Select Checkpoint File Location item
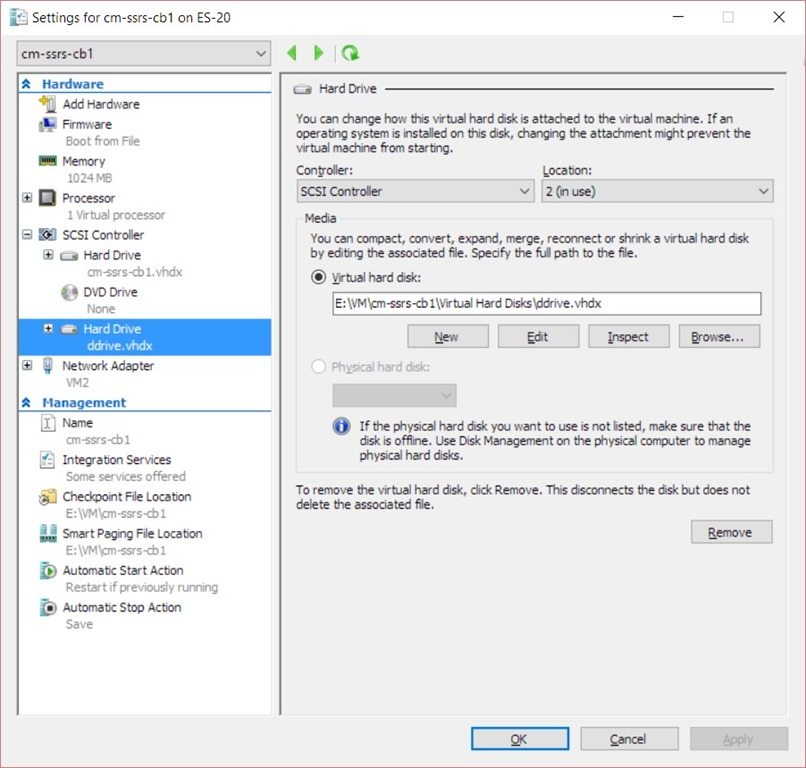This screenshot has height=768, width=806. tap(126, 496)
